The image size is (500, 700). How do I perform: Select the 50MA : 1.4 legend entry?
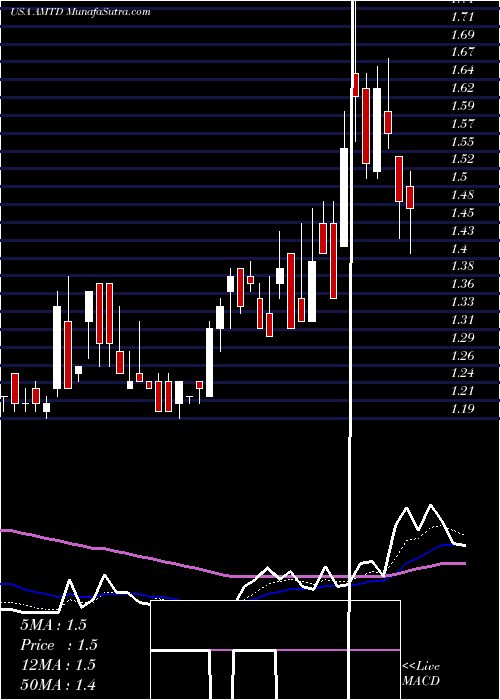pyautogui.click(x=58, y=684)
